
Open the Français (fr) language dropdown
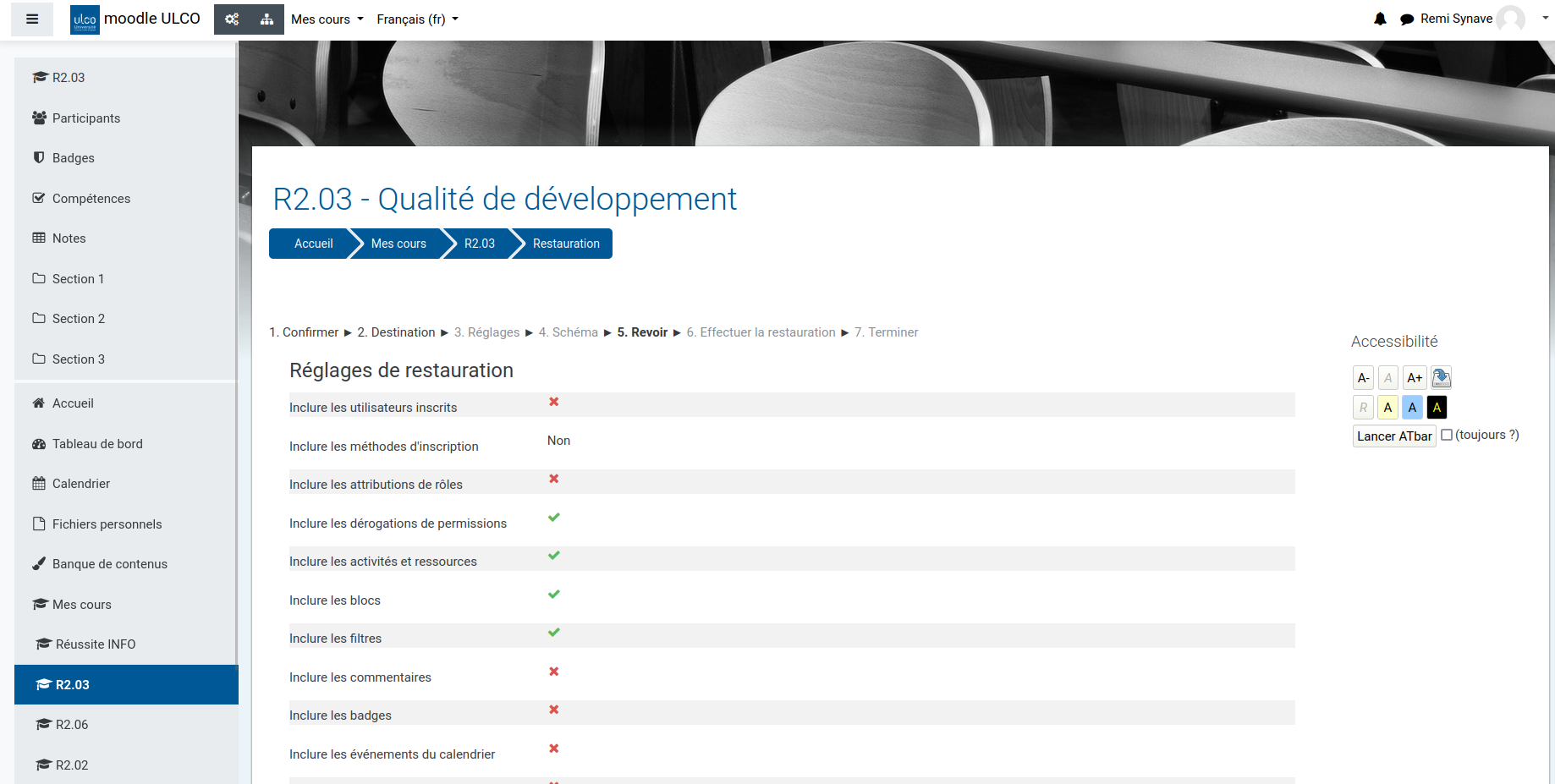tap(417, 19)
